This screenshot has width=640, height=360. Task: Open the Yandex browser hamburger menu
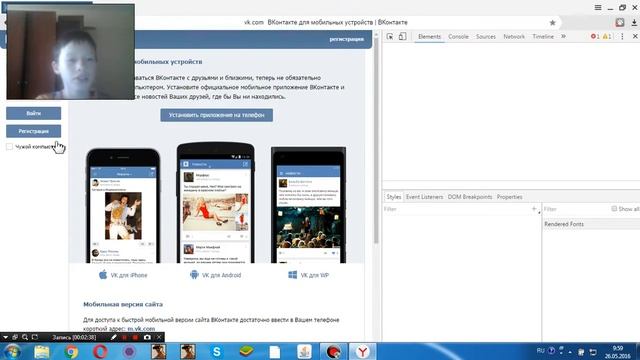[x=598, y=7]
